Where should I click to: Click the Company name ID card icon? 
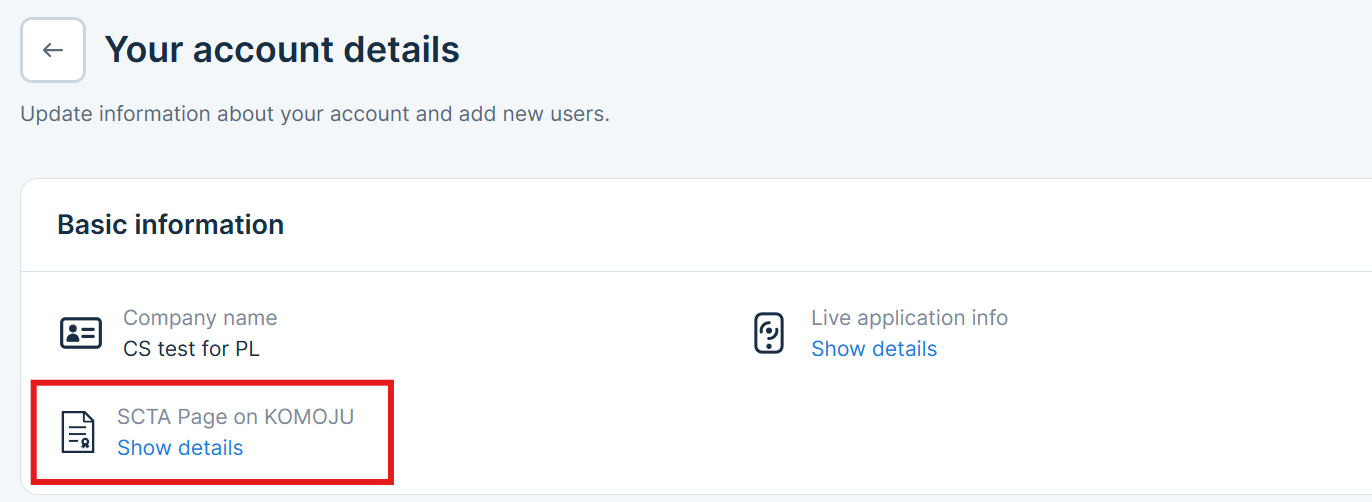(81, 333)
